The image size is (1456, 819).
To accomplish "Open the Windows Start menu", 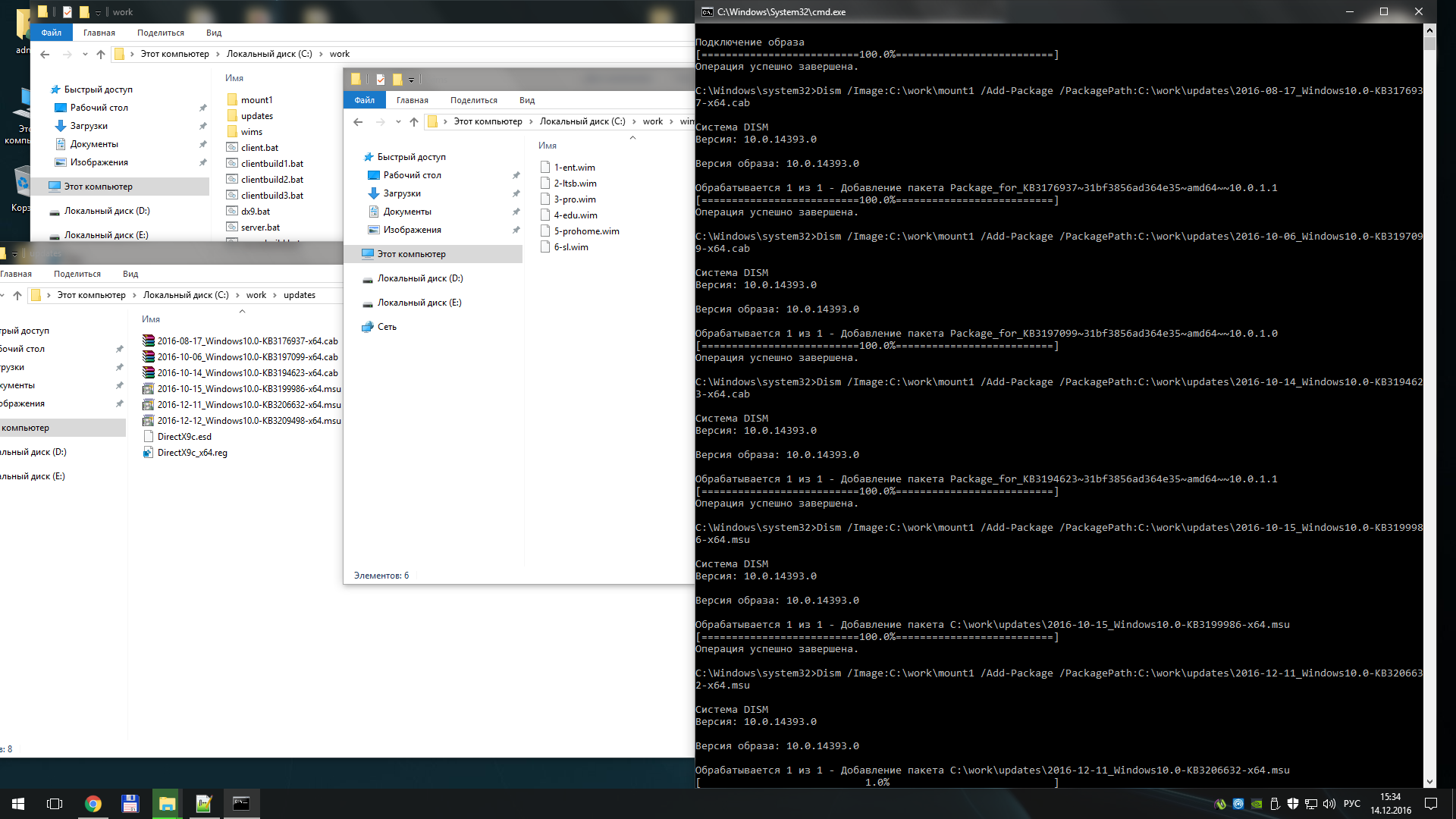I will pyautogui.click(x=18, y=804).
